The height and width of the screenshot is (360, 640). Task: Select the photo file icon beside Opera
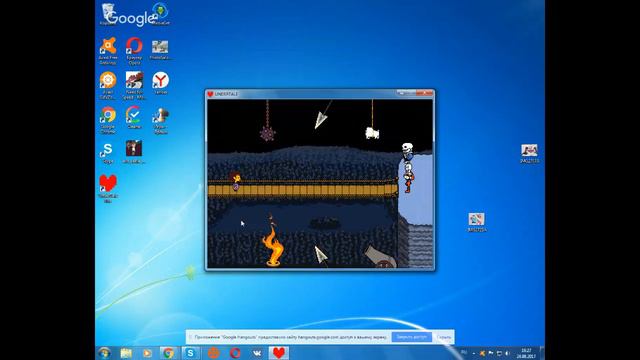(x=160, y=50)
